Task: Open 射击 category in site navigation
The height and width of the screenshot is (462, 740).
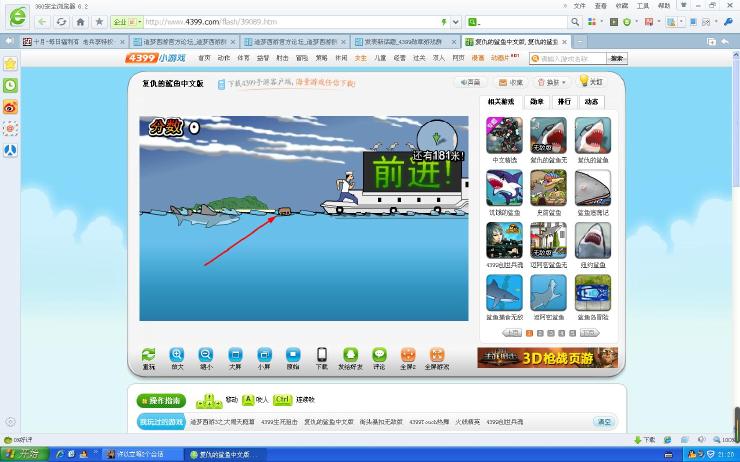Action: (282, 58)
